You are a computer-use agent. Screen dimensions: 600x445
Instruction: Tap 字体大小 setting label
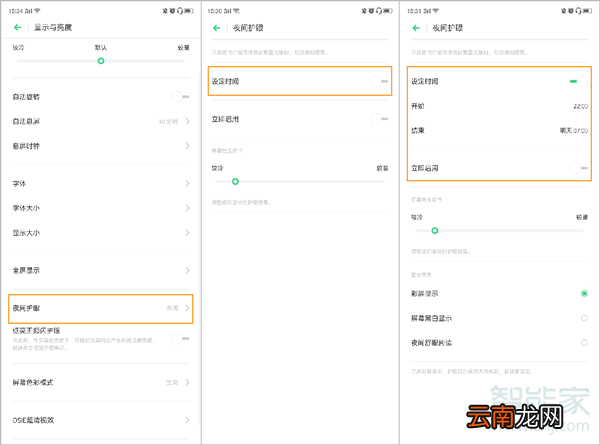pos(26,208)
